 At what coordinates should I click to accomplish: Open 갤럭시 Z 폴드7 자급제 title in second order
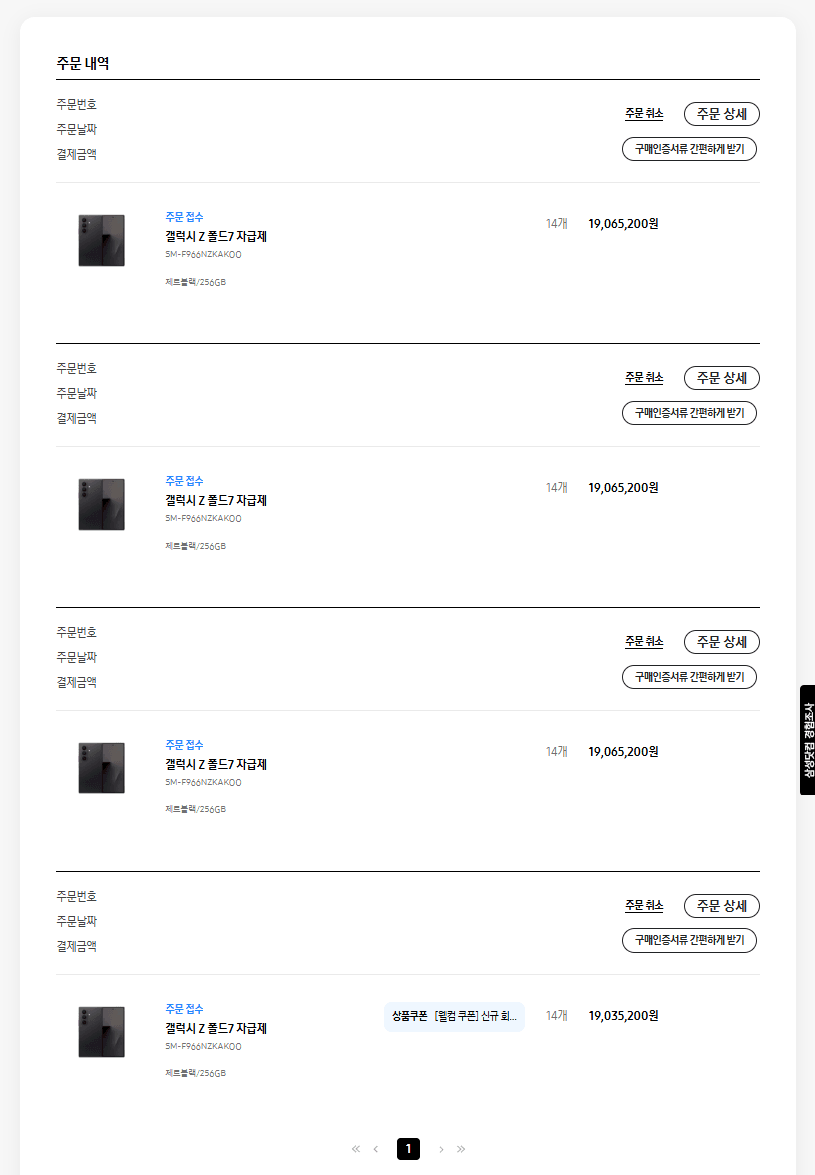pos(216,501)
